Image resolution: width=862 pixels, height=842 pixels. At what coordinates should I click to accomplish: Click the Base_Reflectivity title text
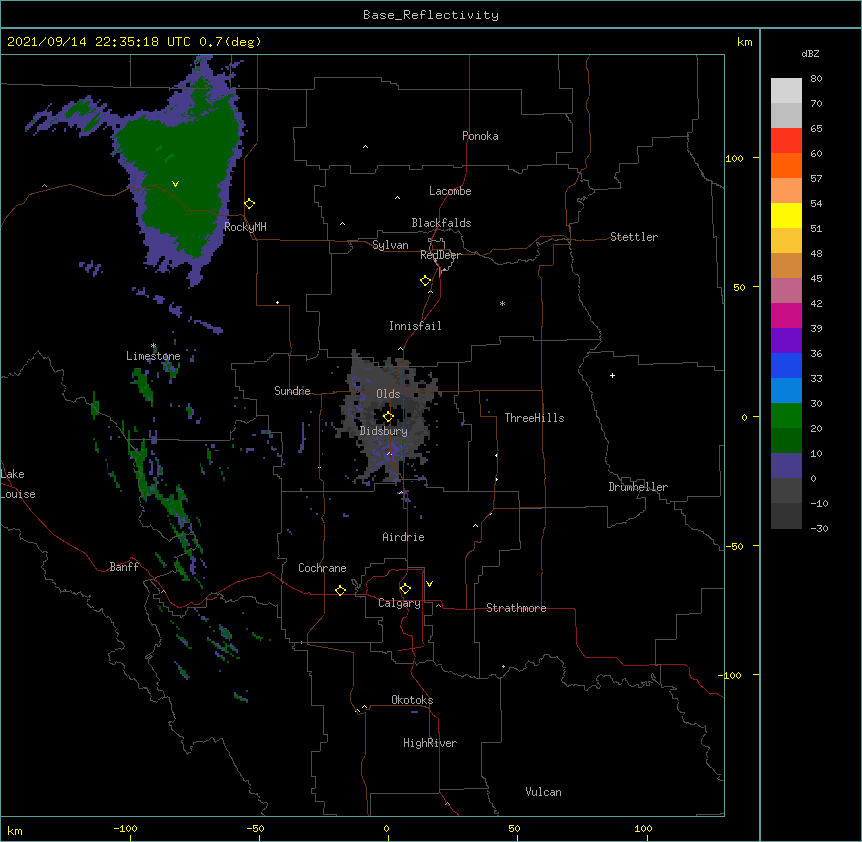click(431, 15)
